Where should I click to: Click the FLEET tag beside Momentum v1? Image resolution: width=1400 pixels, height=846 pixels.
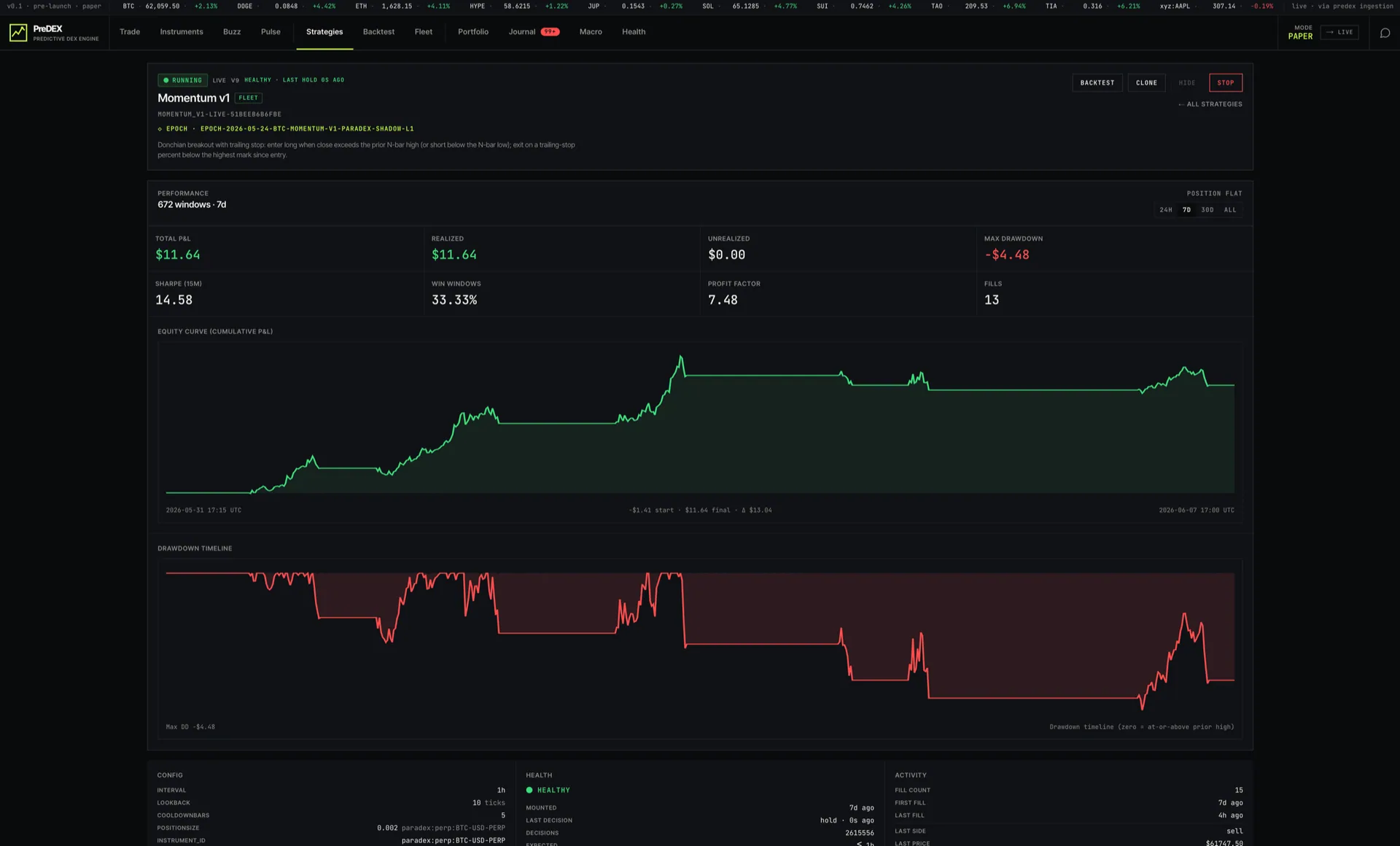tap(249, 98)
